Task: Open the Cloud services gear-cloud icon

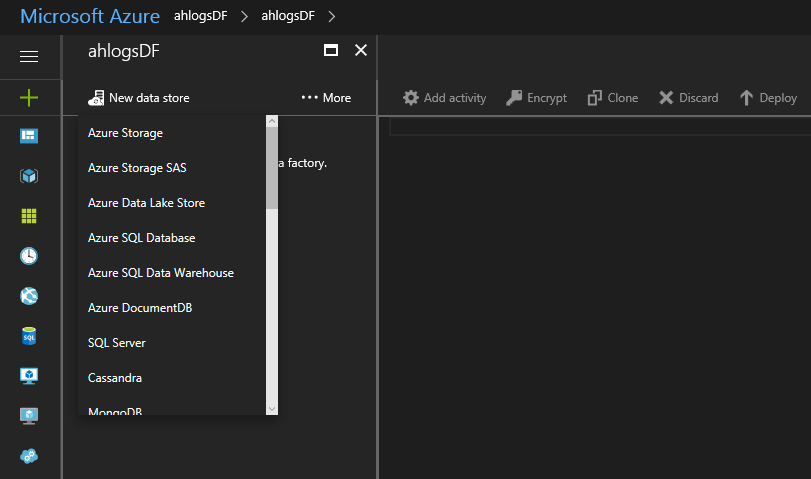Action: click(29, 456)
